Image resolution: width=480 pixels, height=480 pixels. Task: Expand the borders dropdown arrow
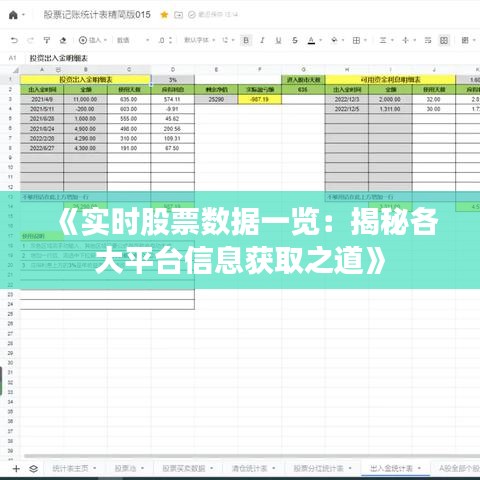click(x=366, y=40)
